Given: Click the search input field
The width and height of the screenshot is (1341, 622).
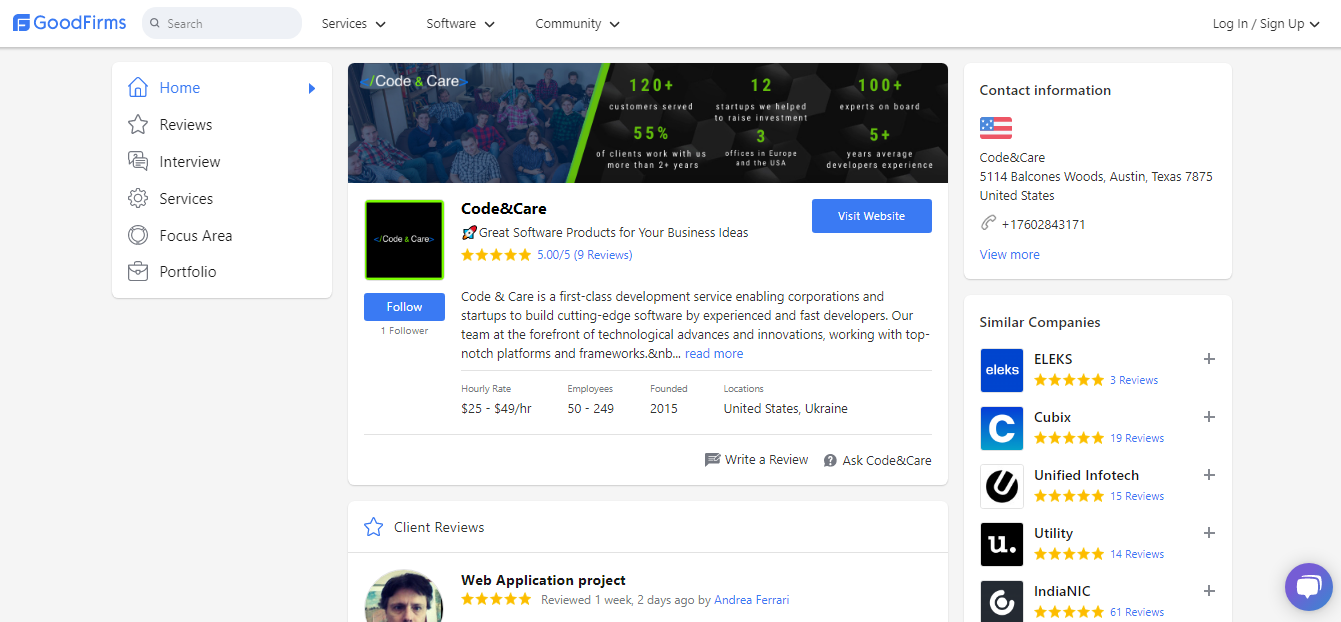Looking at the screenshot, I should click(x=222, y=23).
